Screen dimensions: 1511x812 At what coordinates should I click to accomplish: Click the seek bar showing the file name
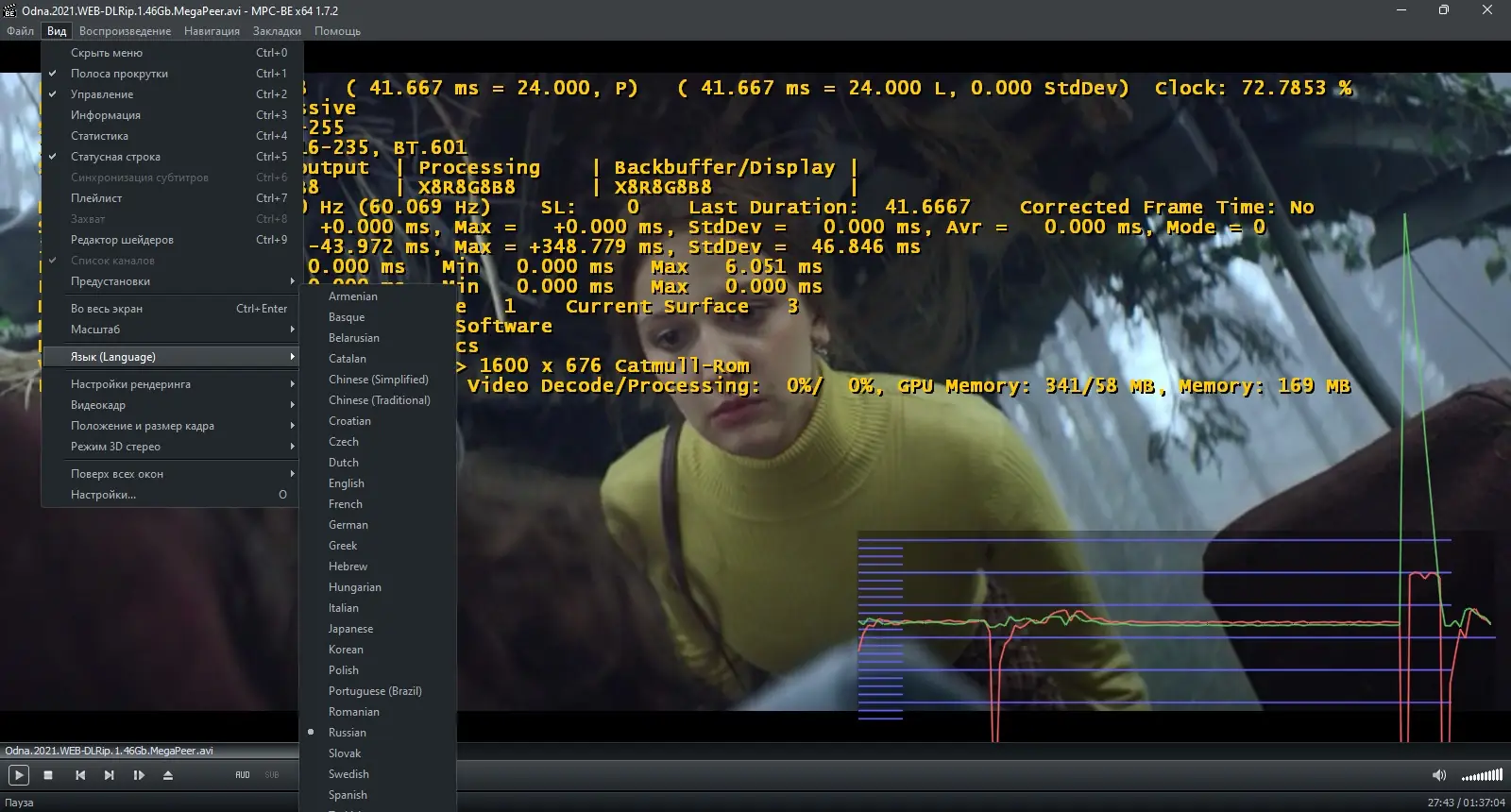(755, 751)
